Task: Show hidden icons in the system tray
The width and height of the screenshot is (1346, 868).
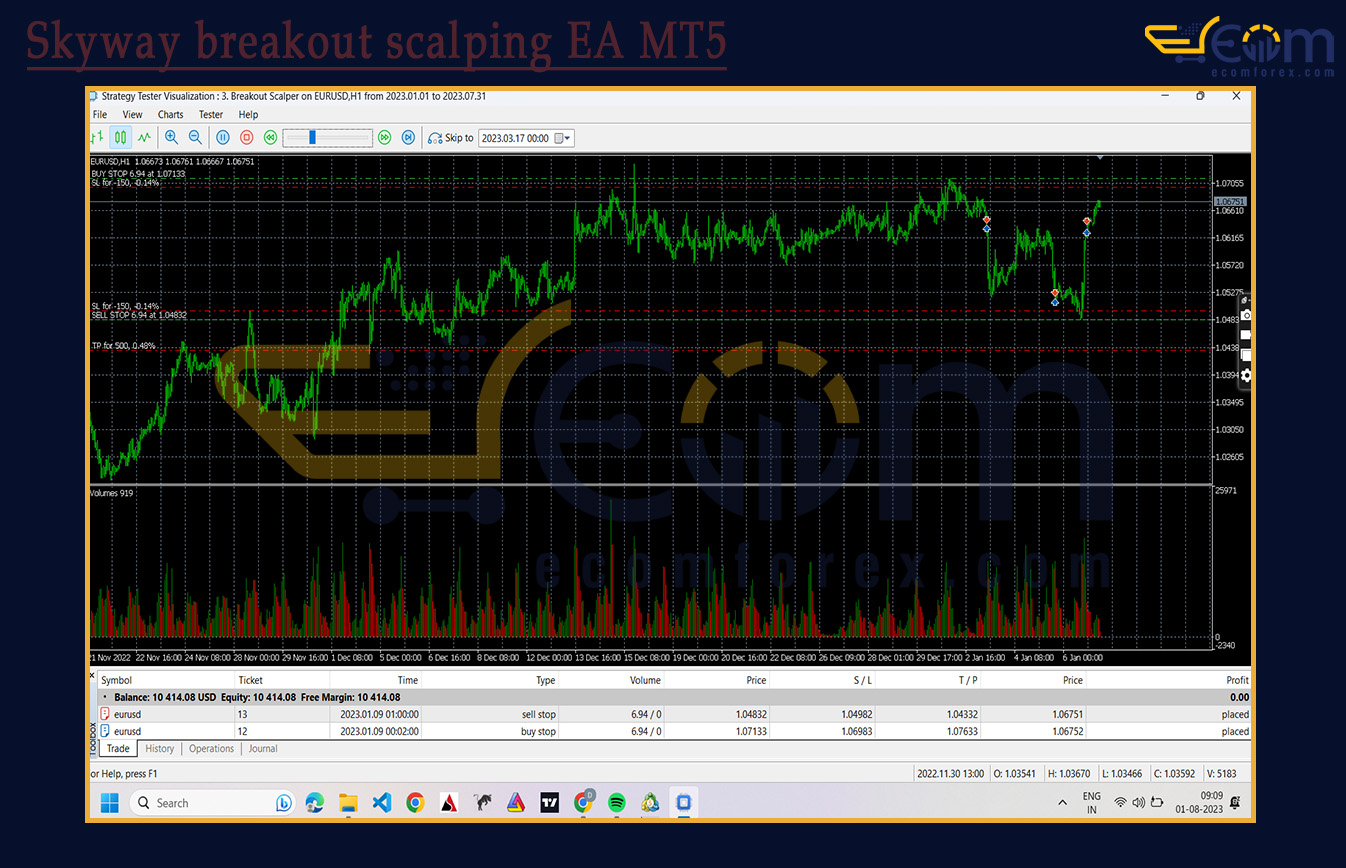Action: (x=1062, y=803)
